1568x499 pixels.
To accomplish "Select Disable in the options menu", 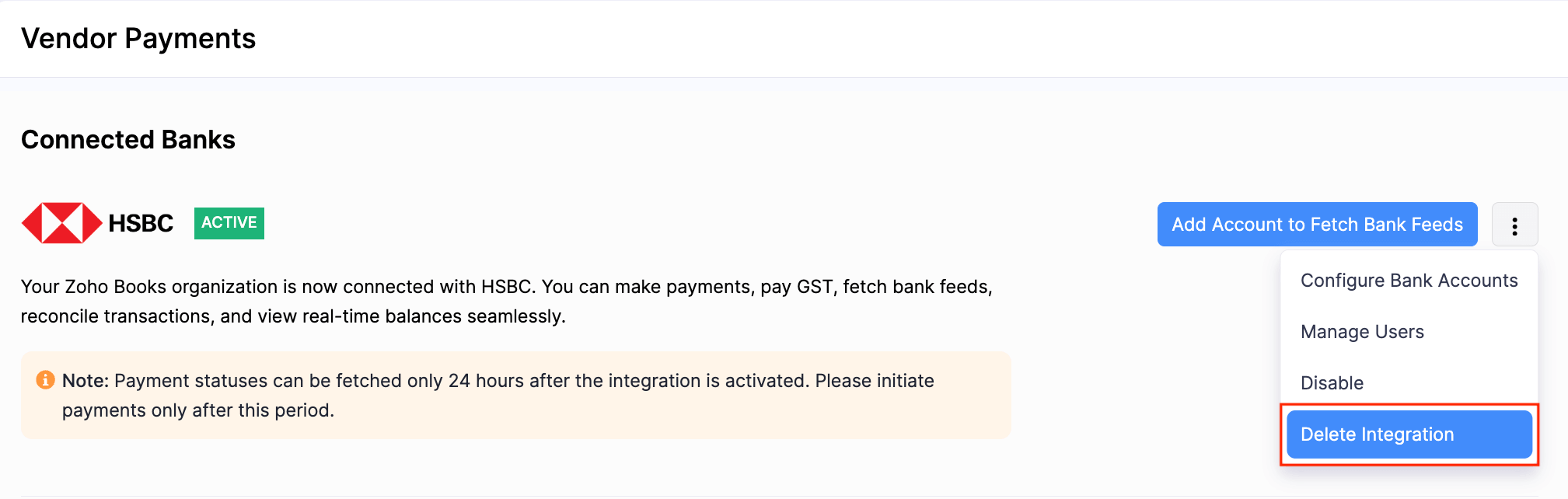I will point(1332,382).
